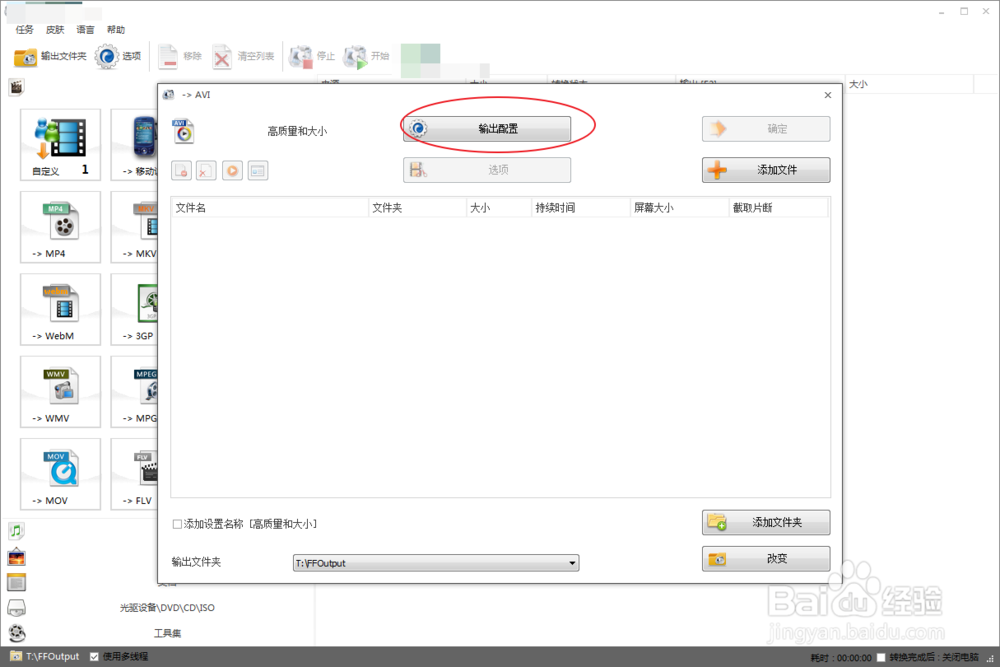Expand the 工具集 toolset section
Screen dimensions: 1000x667
[x=167, y=633]
